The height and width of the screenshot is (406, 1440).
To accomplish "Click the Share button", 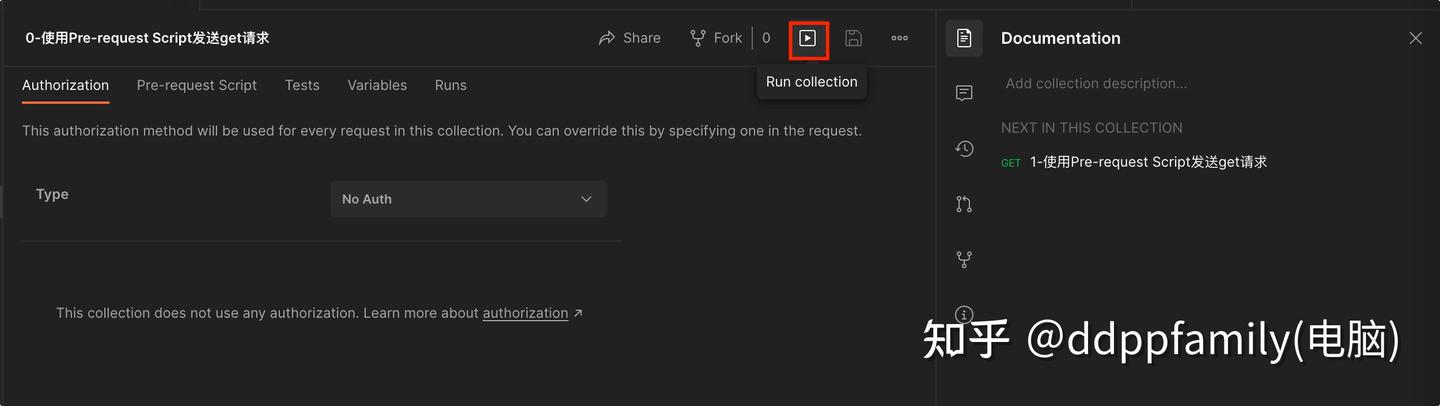I will 630,38.
